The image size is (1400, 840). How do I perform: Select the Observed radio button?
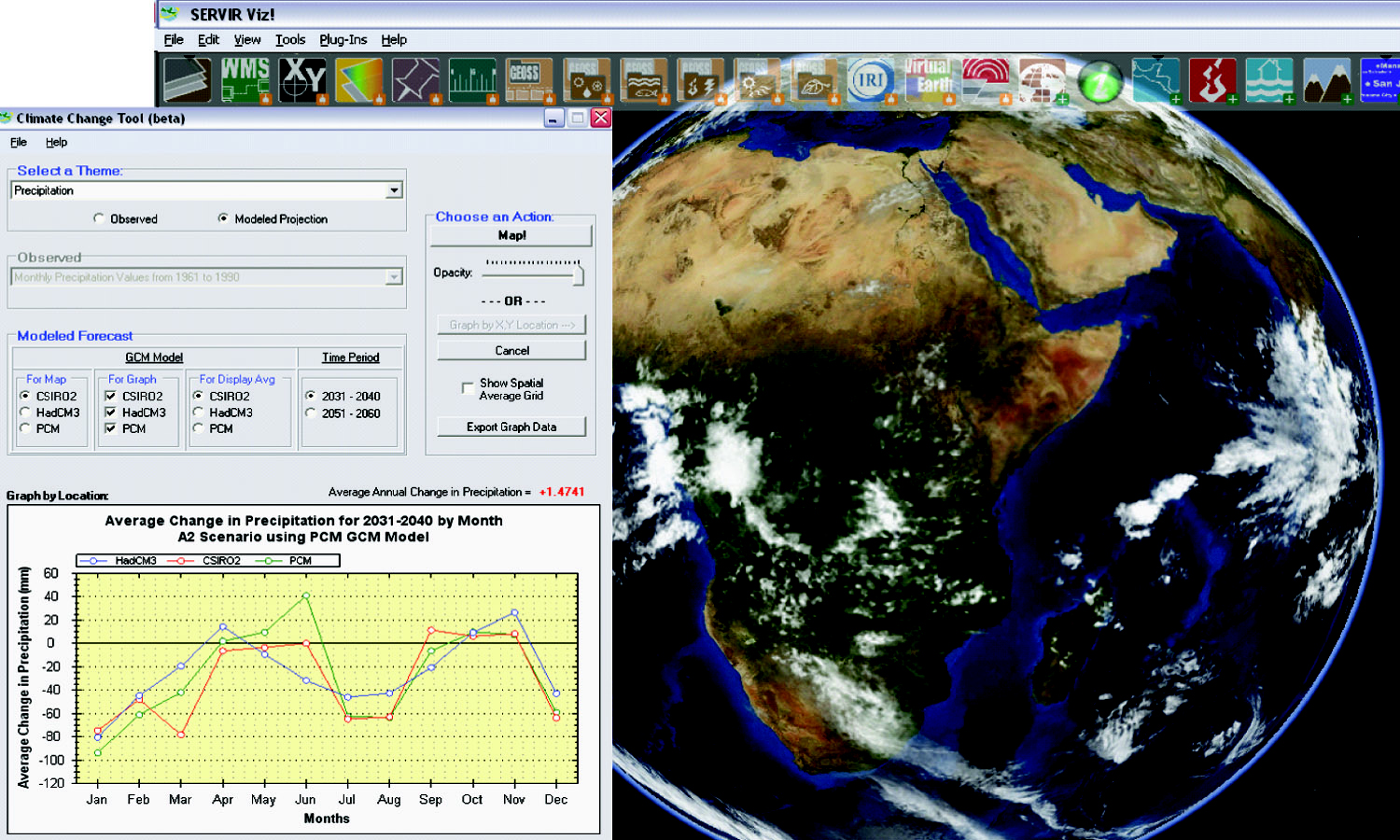point(99,218)
